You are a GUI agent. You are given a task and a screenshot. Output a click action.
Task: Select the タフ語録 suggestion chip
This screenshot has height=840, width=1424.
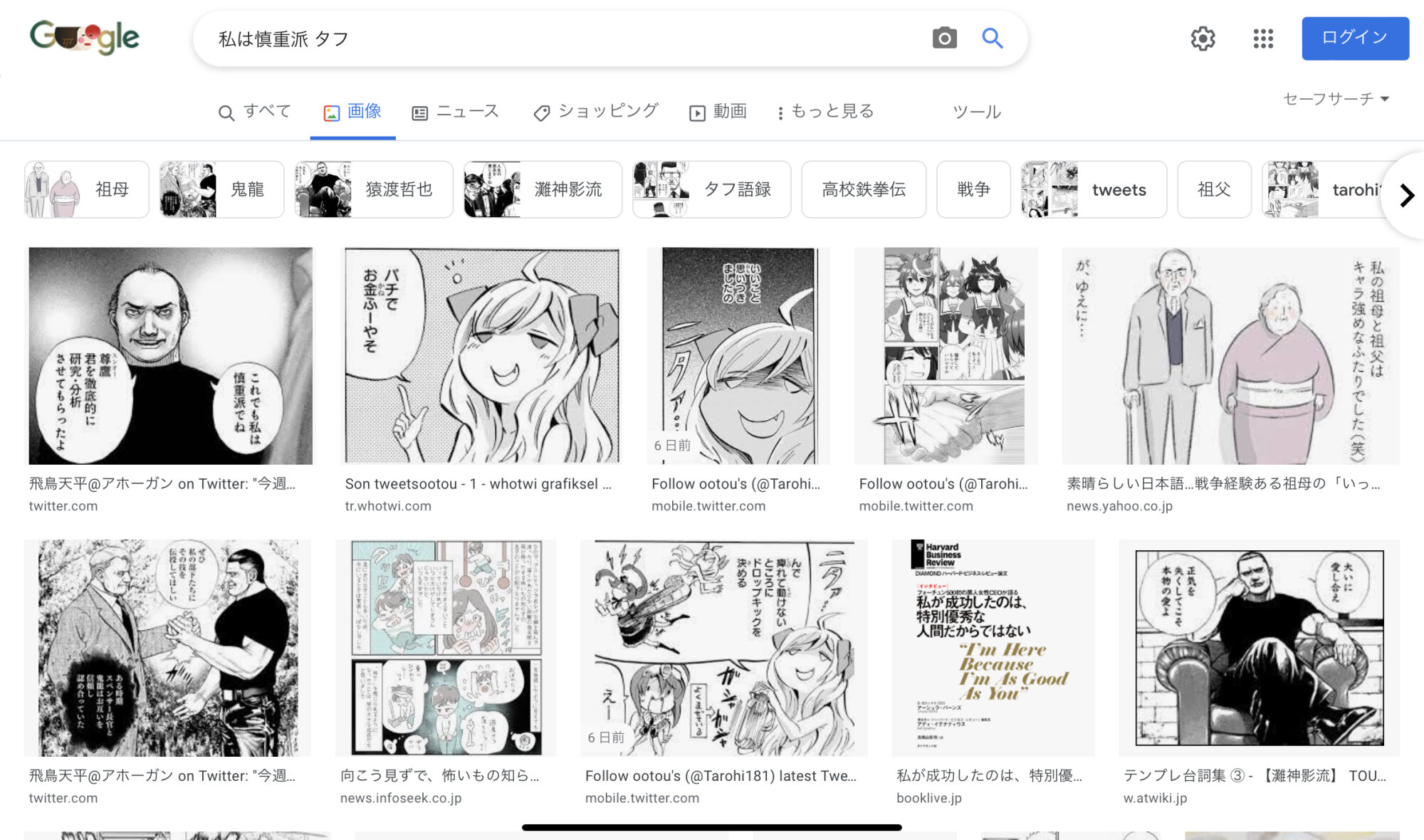(x=711, y=189)
